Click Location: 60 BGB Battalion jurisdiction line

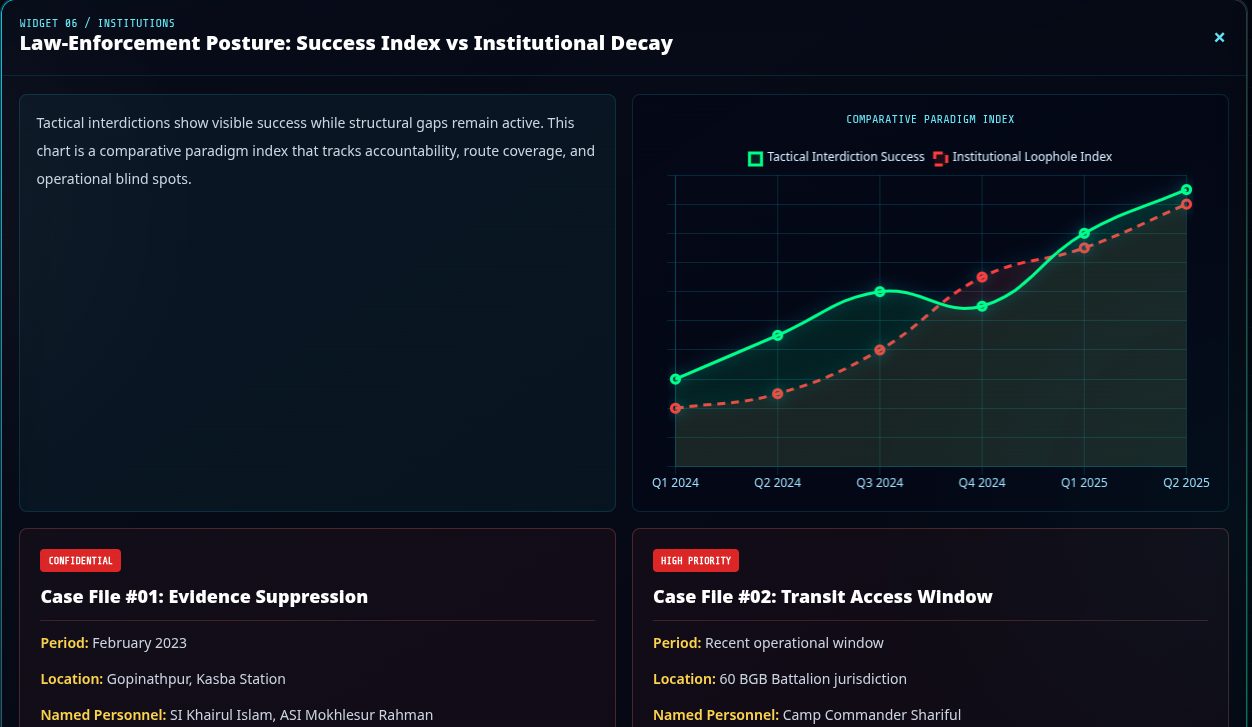click(x=780, y=679)
